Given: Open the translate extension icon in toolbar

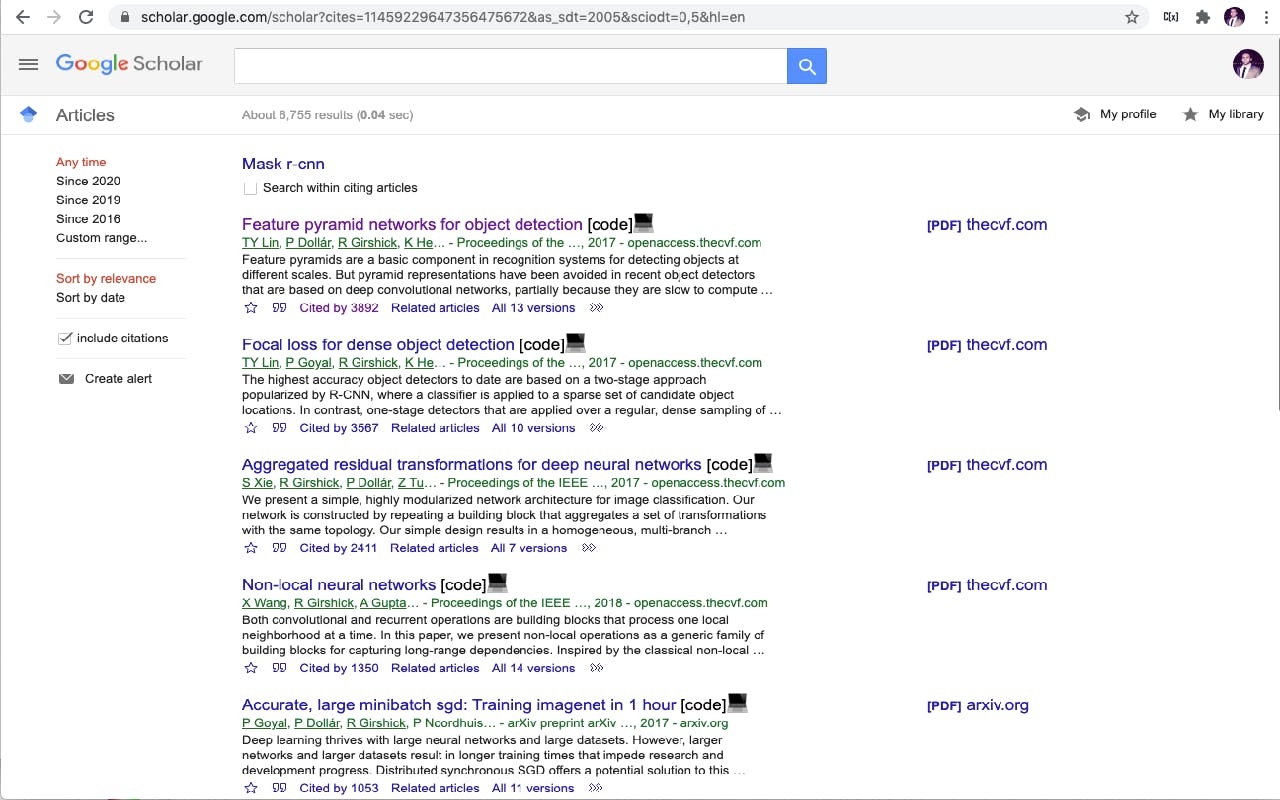Looking at the screenshot, I should coord(1170,17).
